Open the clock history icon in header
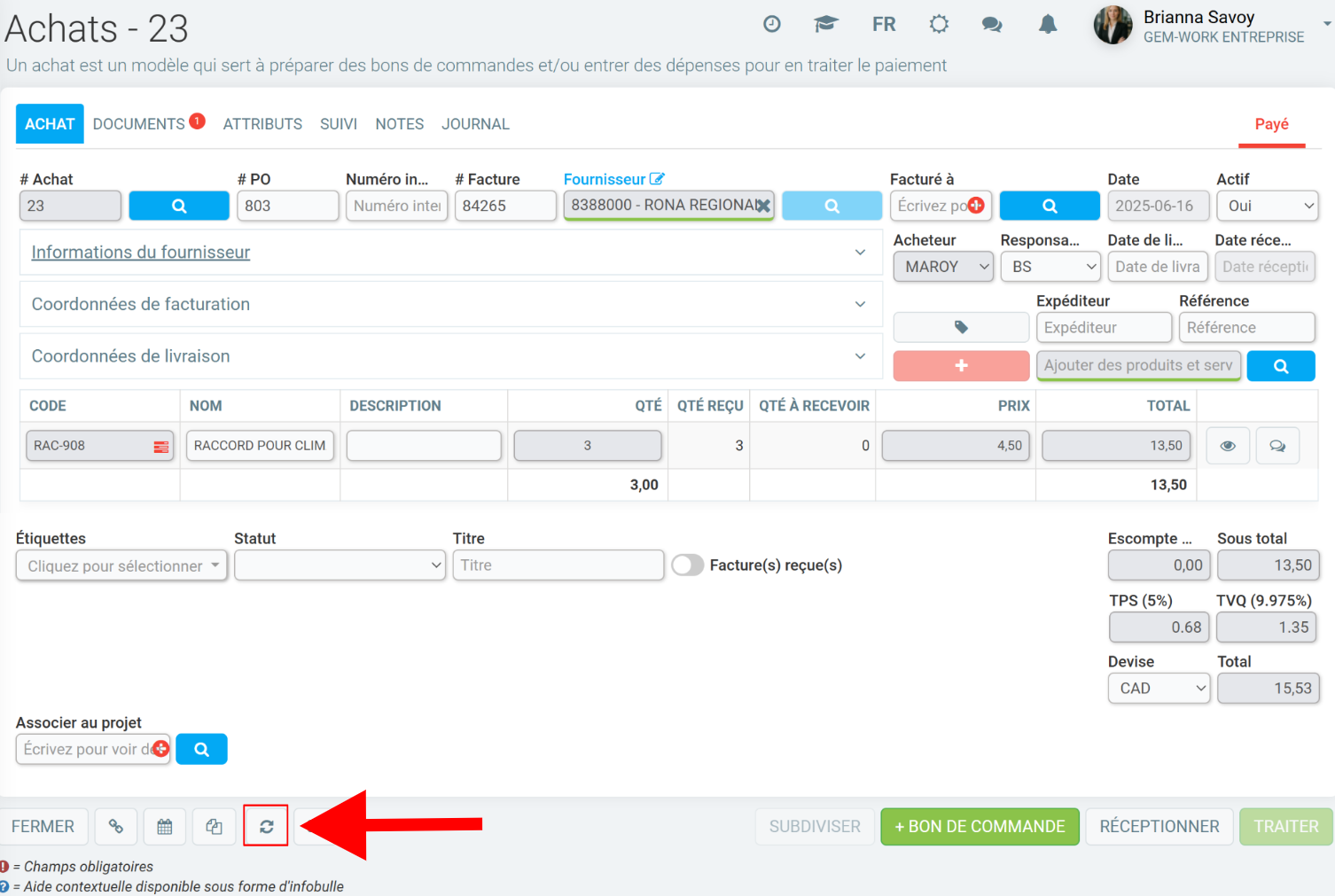Viewport: 1335px width, 896px height. [772, 24]
